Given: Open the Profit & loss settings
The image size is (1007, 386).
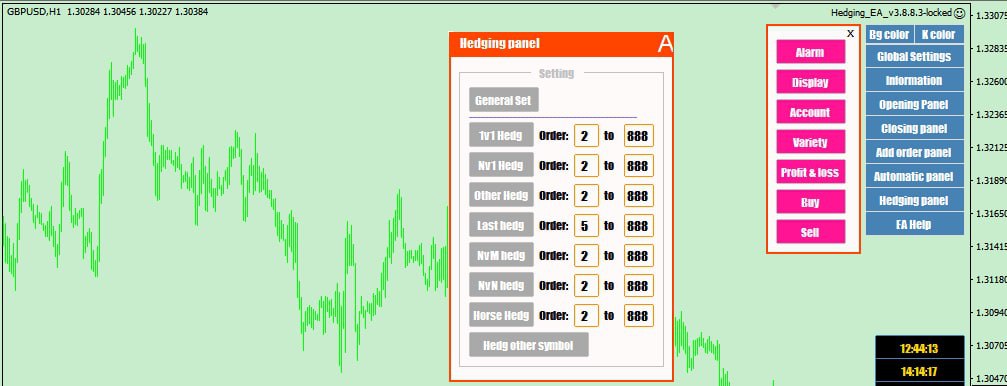Looking at the screenshot, I should coord(810,172).
